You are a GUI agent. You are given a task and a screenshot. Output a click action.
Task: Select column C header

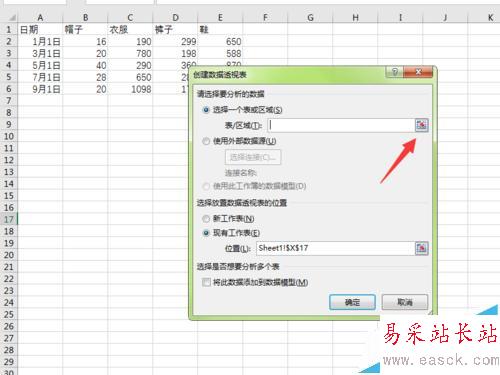pyautogui.click(x=130, y=17)
